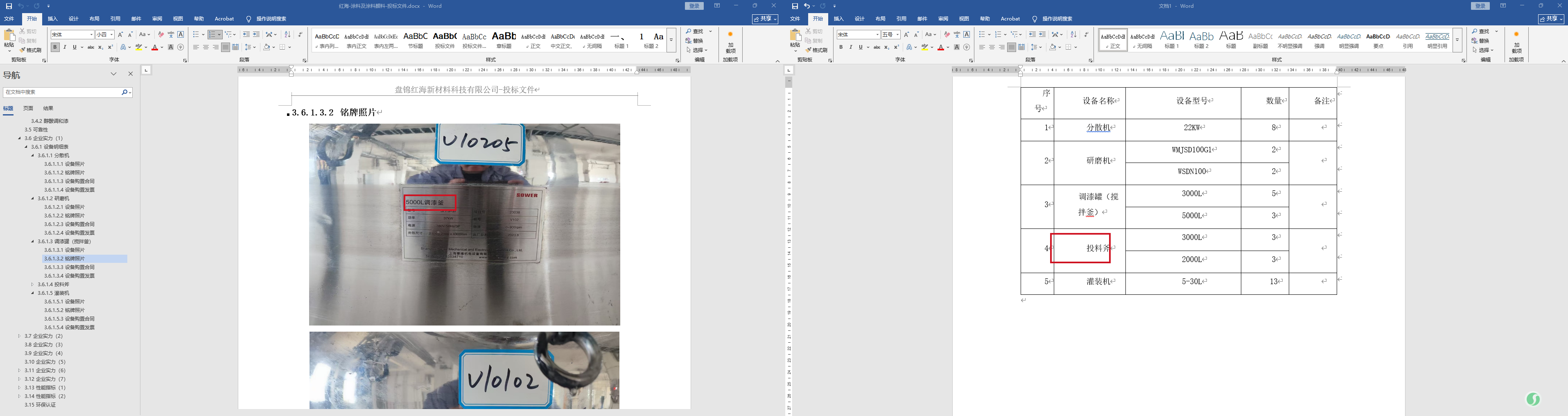Click the navigation pane search magnifier icon
The width and height of the screenshot is (1568, 416).
click(x=124, y=92)
